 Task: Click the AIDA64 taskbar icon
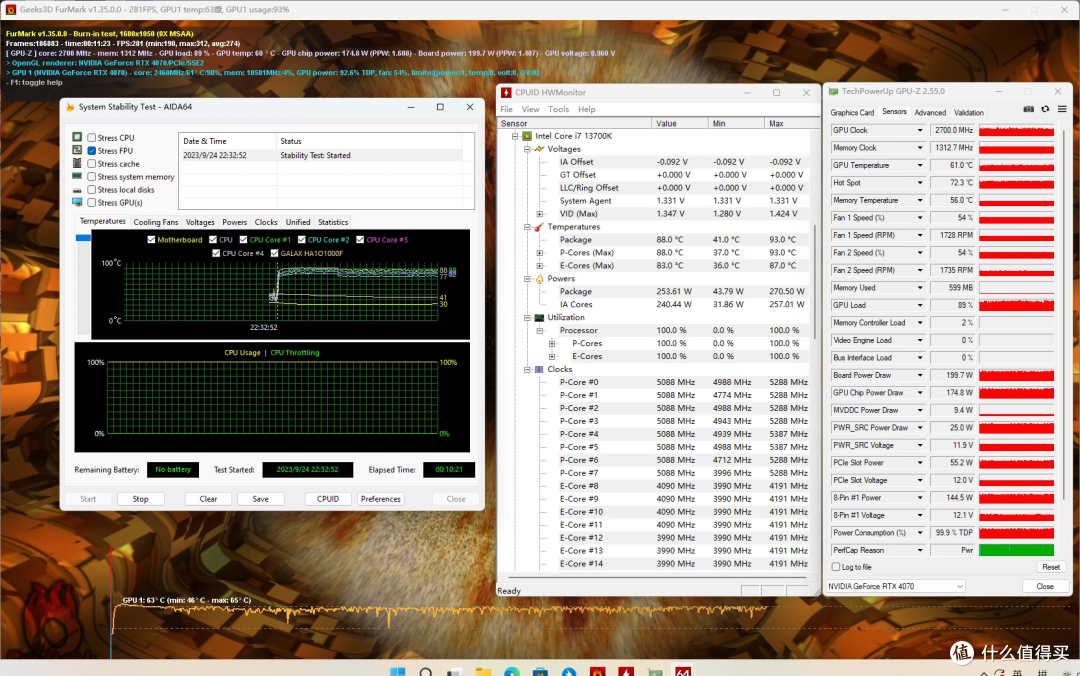coord(683,671)
